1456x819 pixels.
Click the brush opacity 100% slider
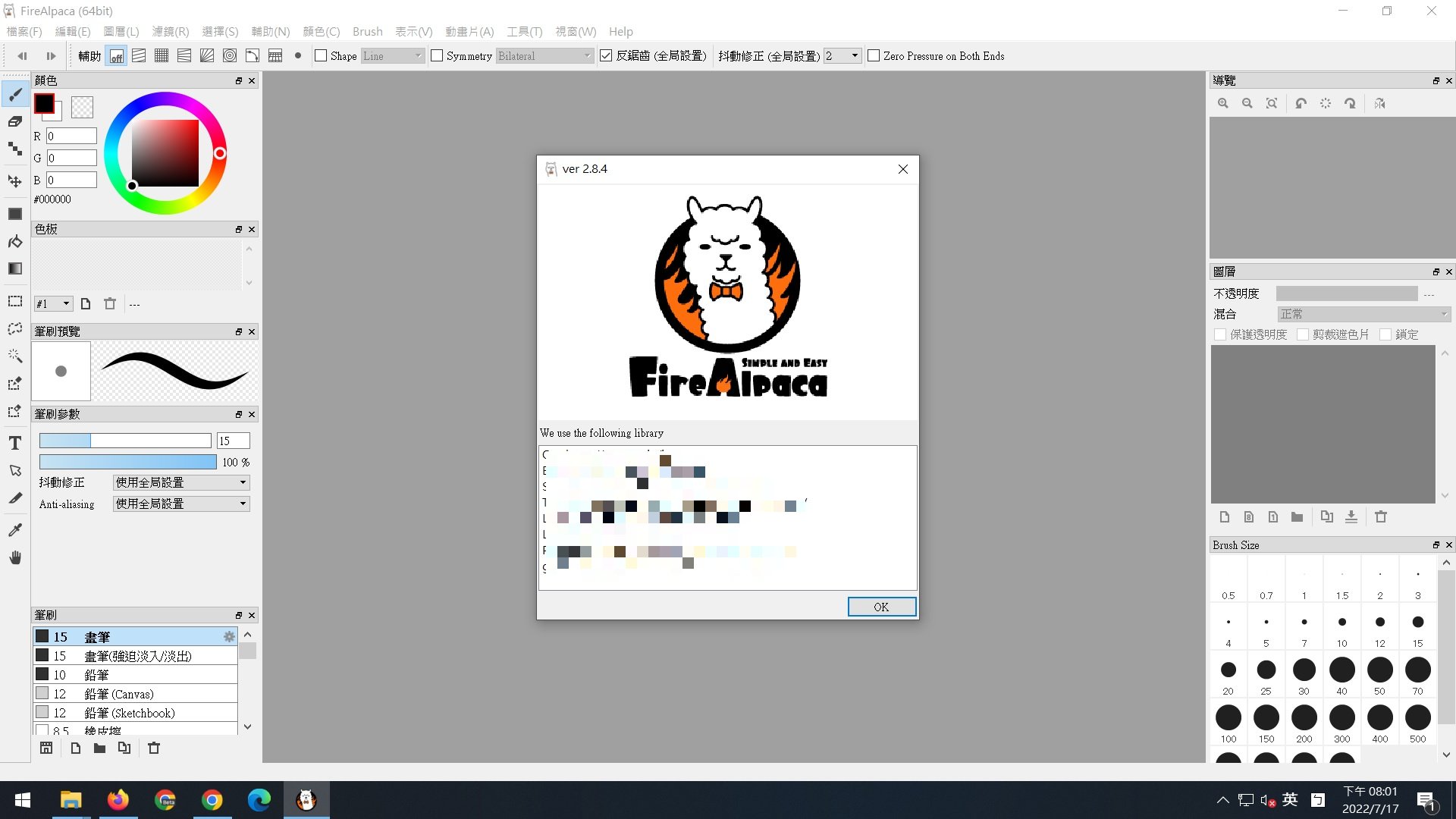click(128, 462)
